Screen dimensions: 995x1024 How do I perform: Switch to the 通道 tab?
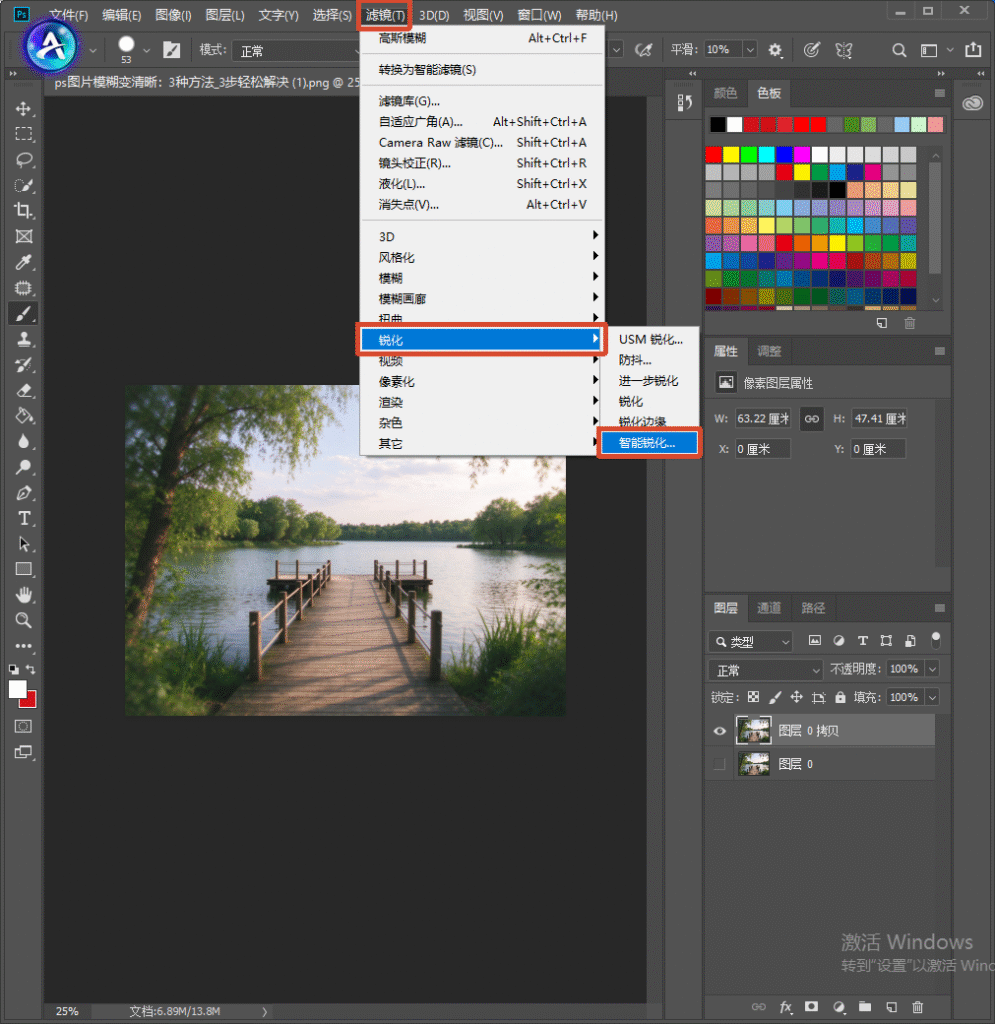coord(768,608)
